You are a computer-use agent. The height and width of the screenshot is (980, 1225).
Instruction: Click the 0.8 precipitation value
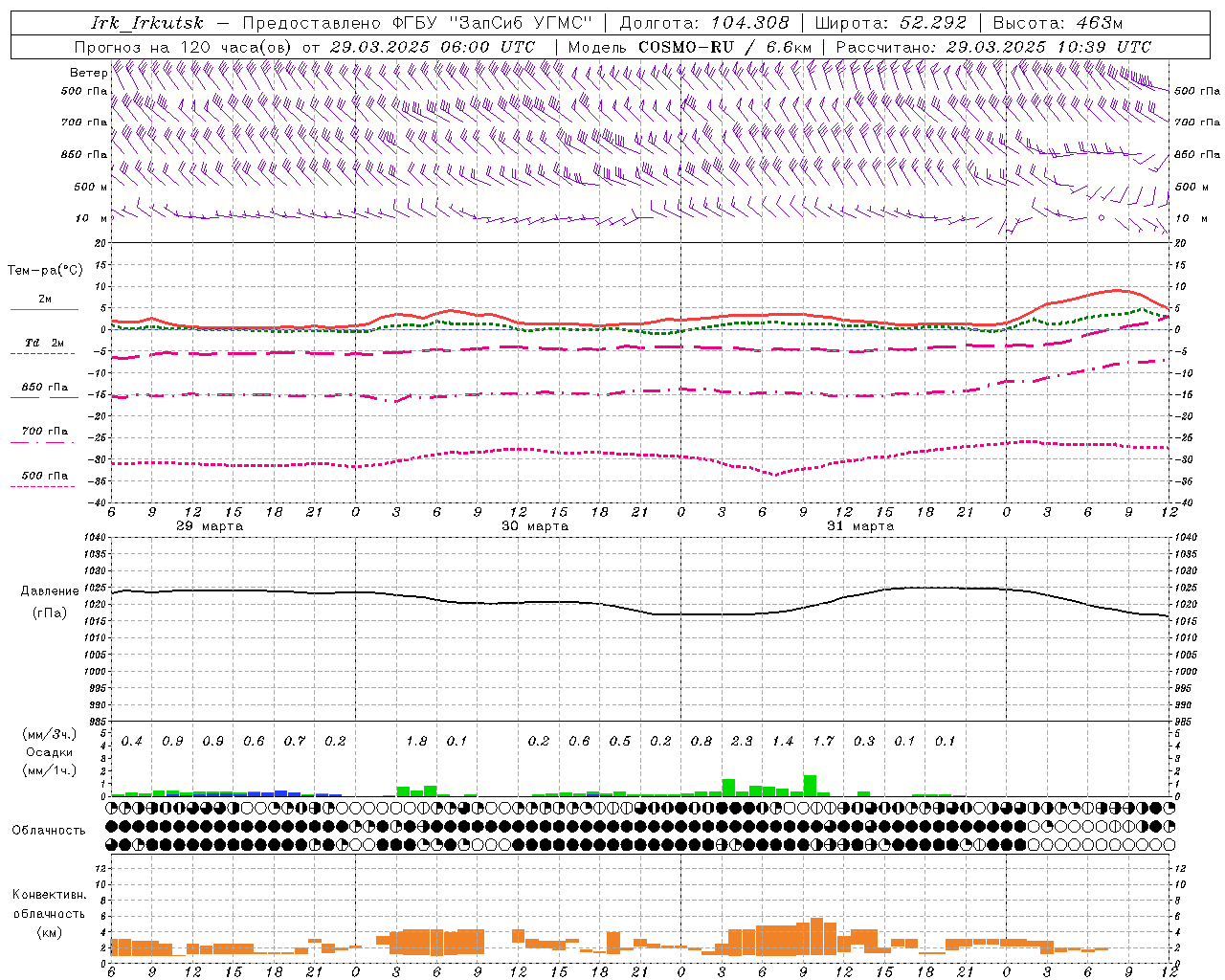(x=702, y=741)
